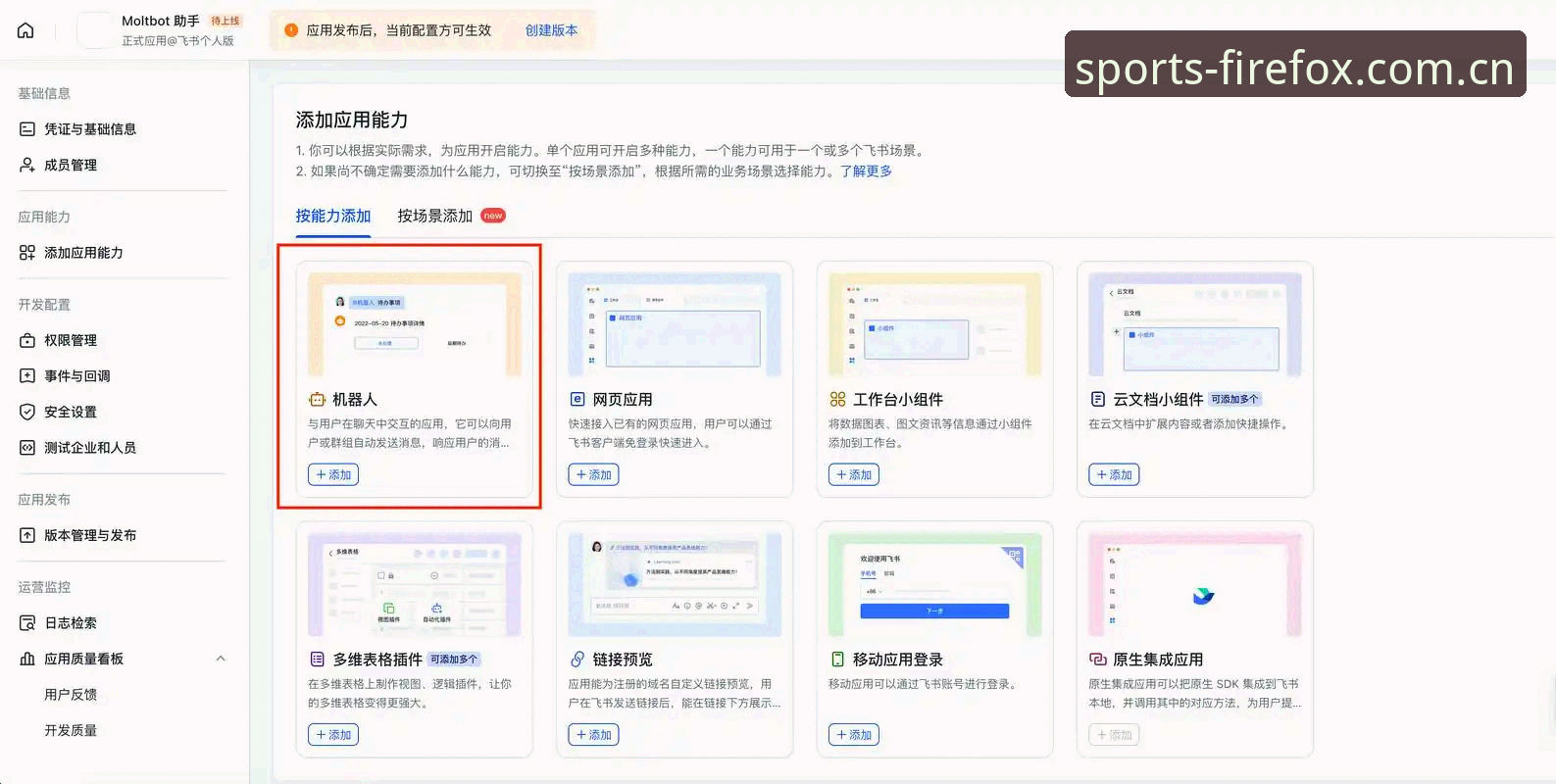Open the Moltbot app avatar icon
1556x784 pixels.
coord(94,29)
